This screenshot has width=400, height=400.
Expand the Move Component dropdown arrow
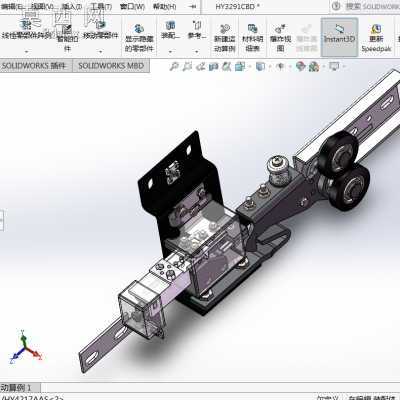100,51
